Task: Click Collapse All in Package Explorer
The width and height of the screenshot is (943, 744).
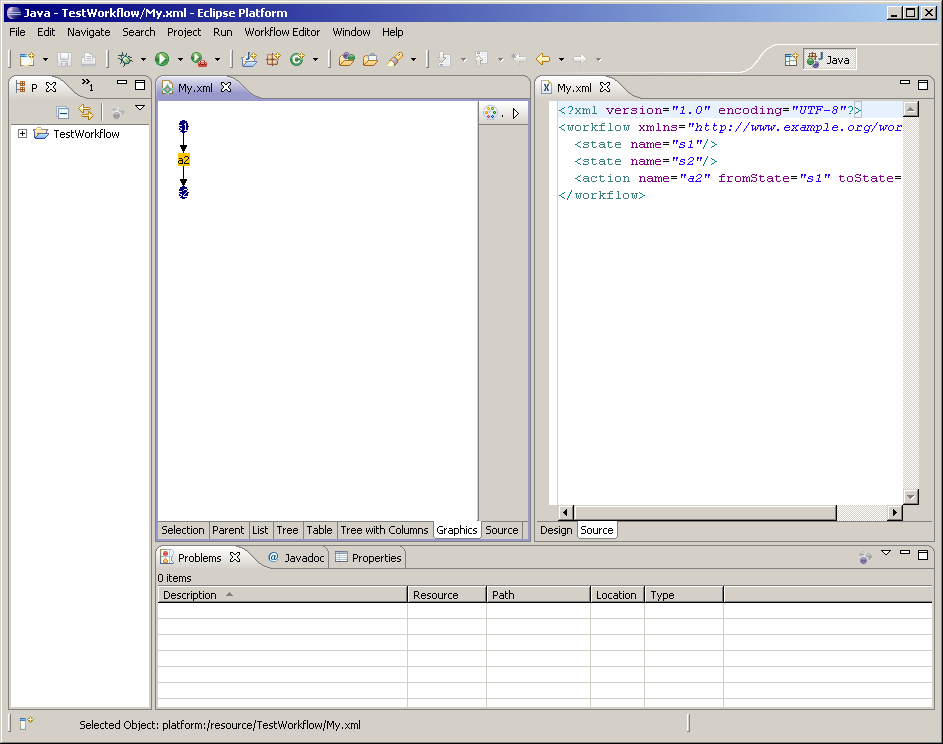Action: (63, 113)
